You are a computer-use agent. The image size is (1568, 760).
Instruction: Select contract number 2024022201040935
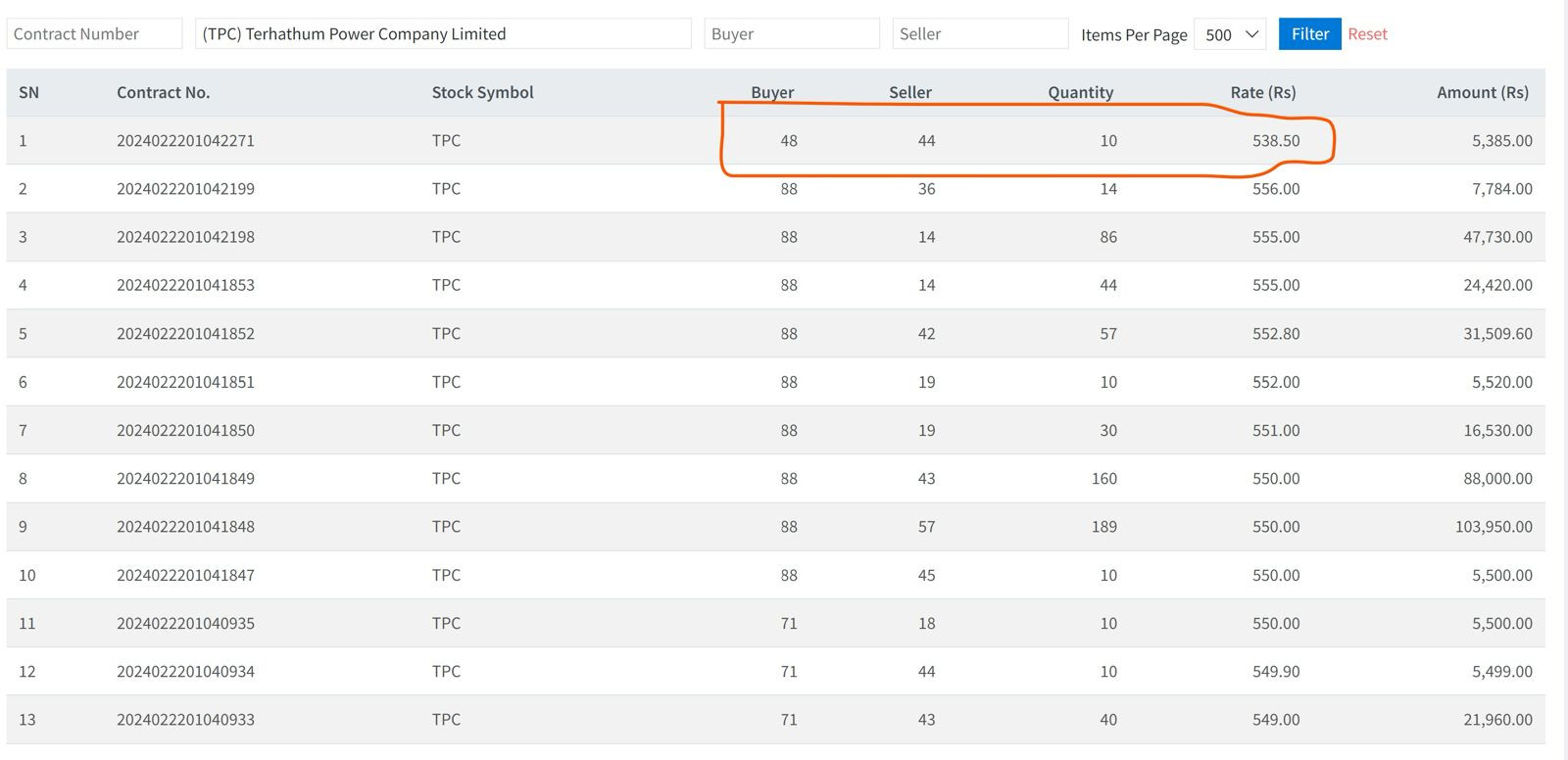coord(185,623)
